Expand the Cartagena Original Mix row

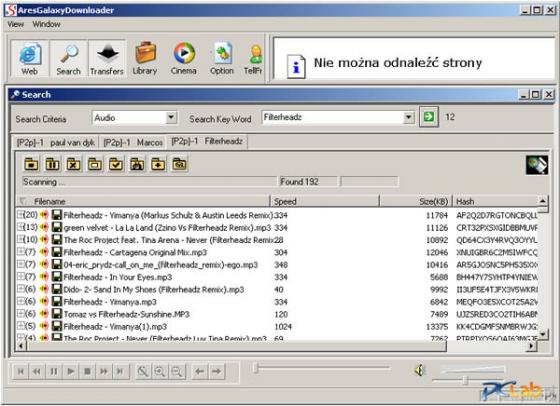tap(20, 251)
